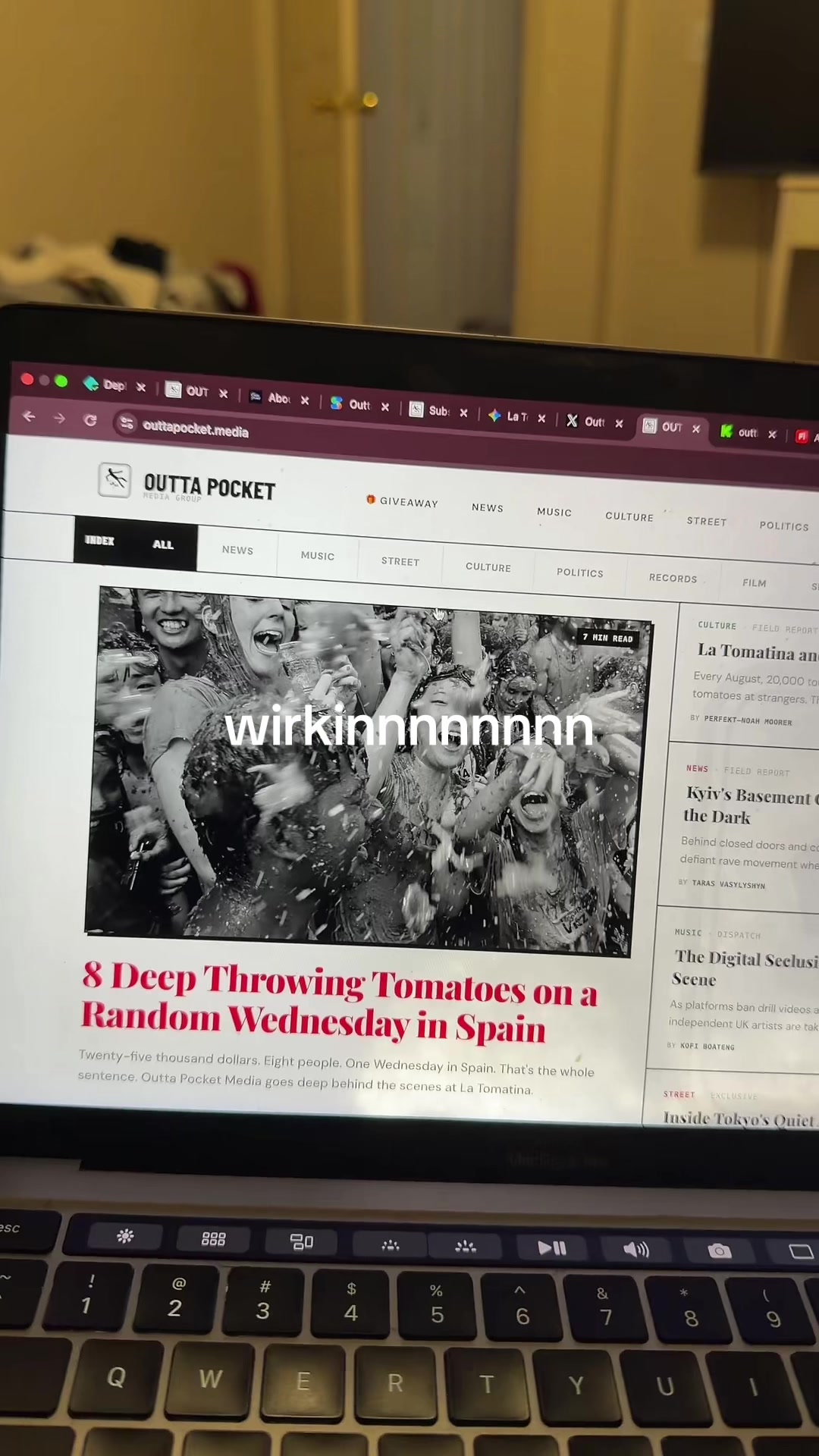Click the 7 MIN READ badge
The height and width of the screenshot is (1456, 819).
tap(607, 638)
